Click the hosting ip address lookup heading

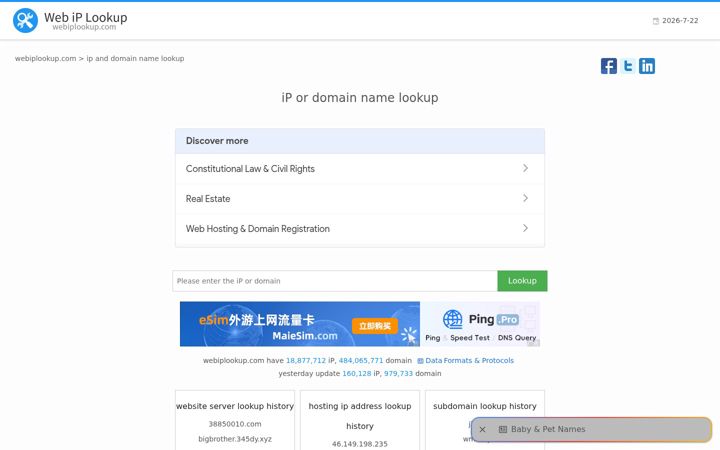click(x=360, y=416)
